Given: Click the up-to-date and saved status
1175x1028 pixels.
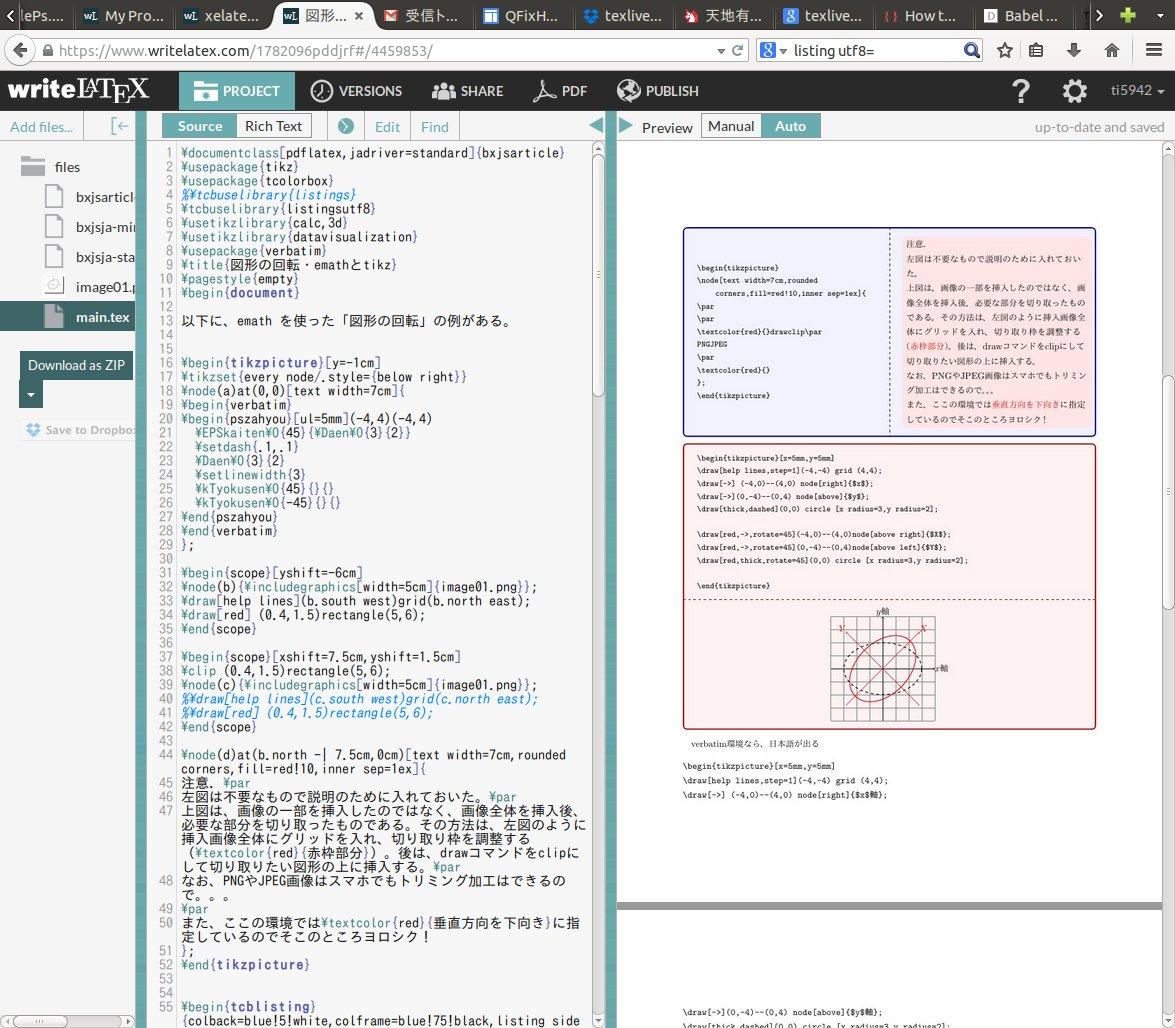Looking at the screenshot, I should pos(1099,127).
